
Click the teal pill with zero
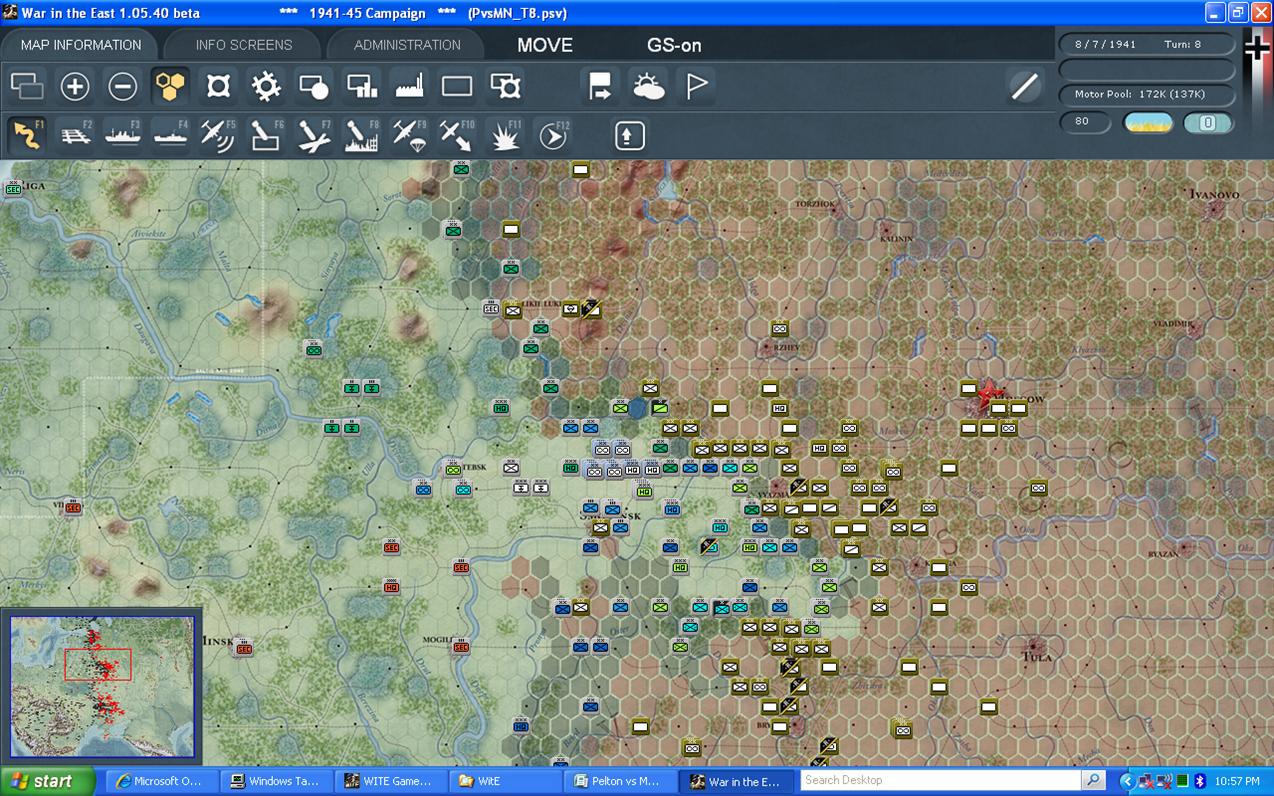[x=1208, y=122]
